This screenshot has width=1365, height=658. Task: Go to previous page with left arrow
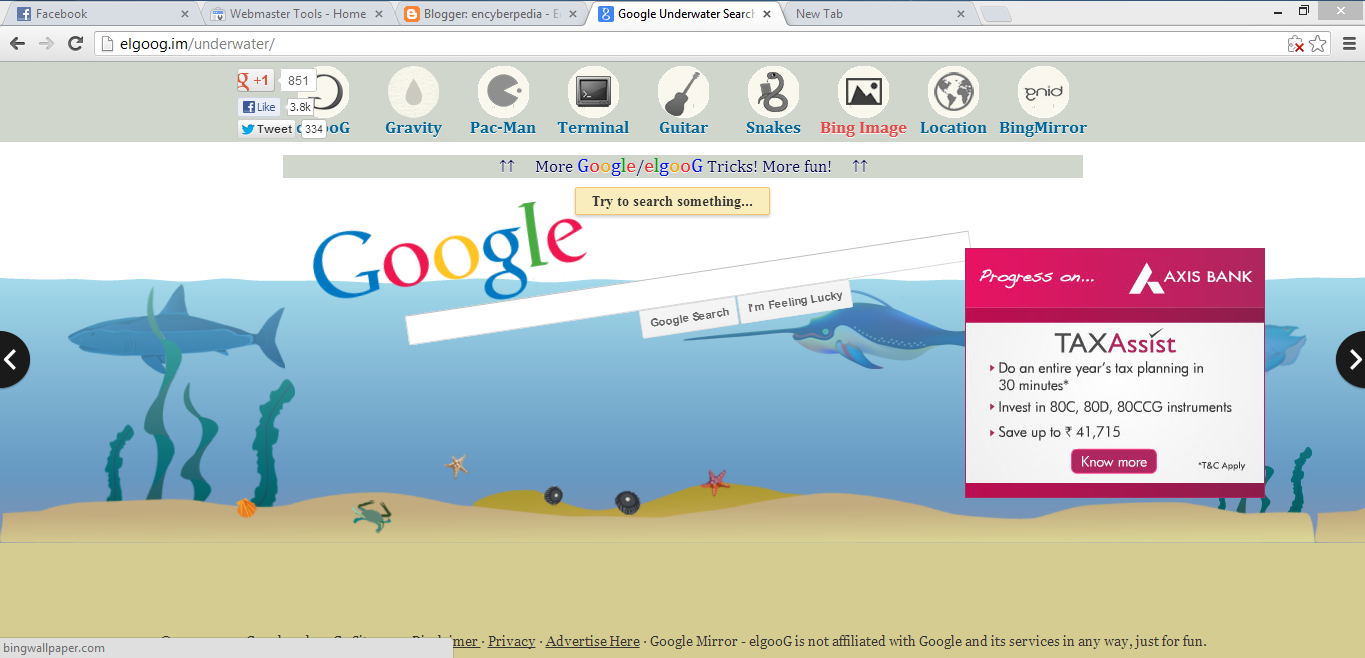tap(13, 359)
